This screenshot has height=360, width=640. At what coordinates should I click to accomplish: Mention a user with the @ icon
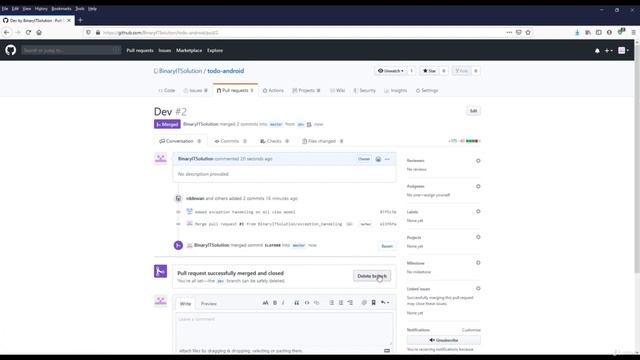point(364,303)
